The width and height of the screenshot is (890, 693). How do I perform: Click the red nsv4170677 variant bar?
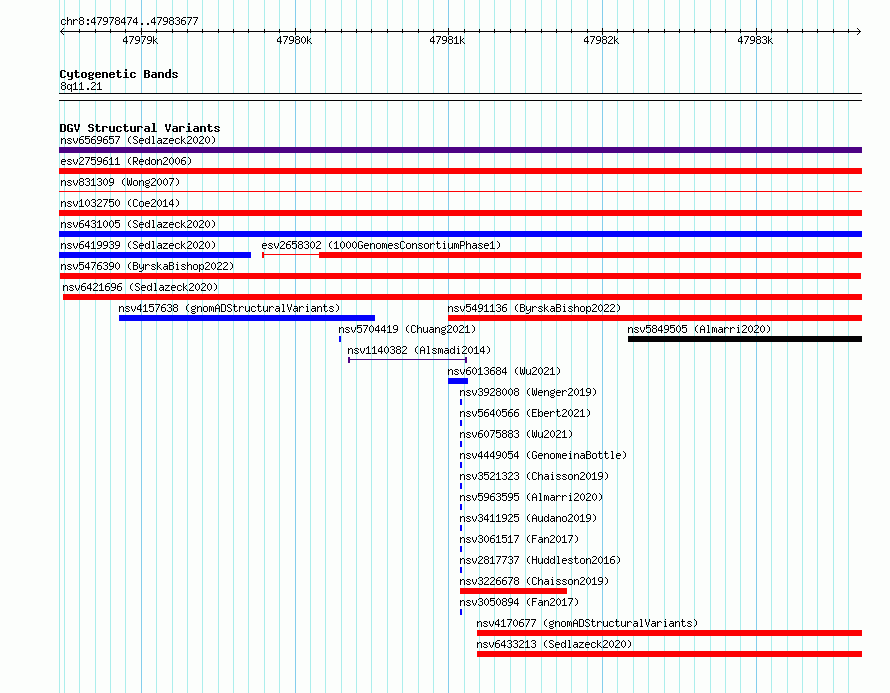click(x=670, y=633)
